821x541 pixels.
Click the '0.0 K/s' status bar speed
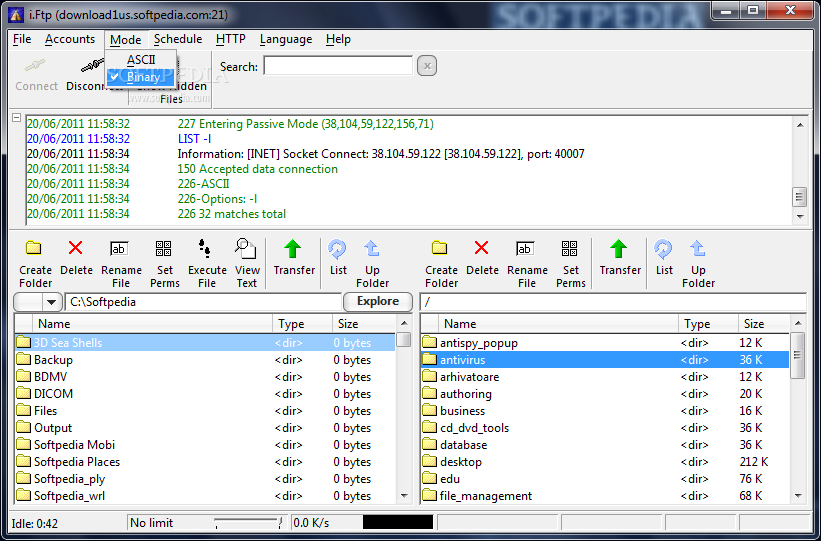(x=311, y=523)
